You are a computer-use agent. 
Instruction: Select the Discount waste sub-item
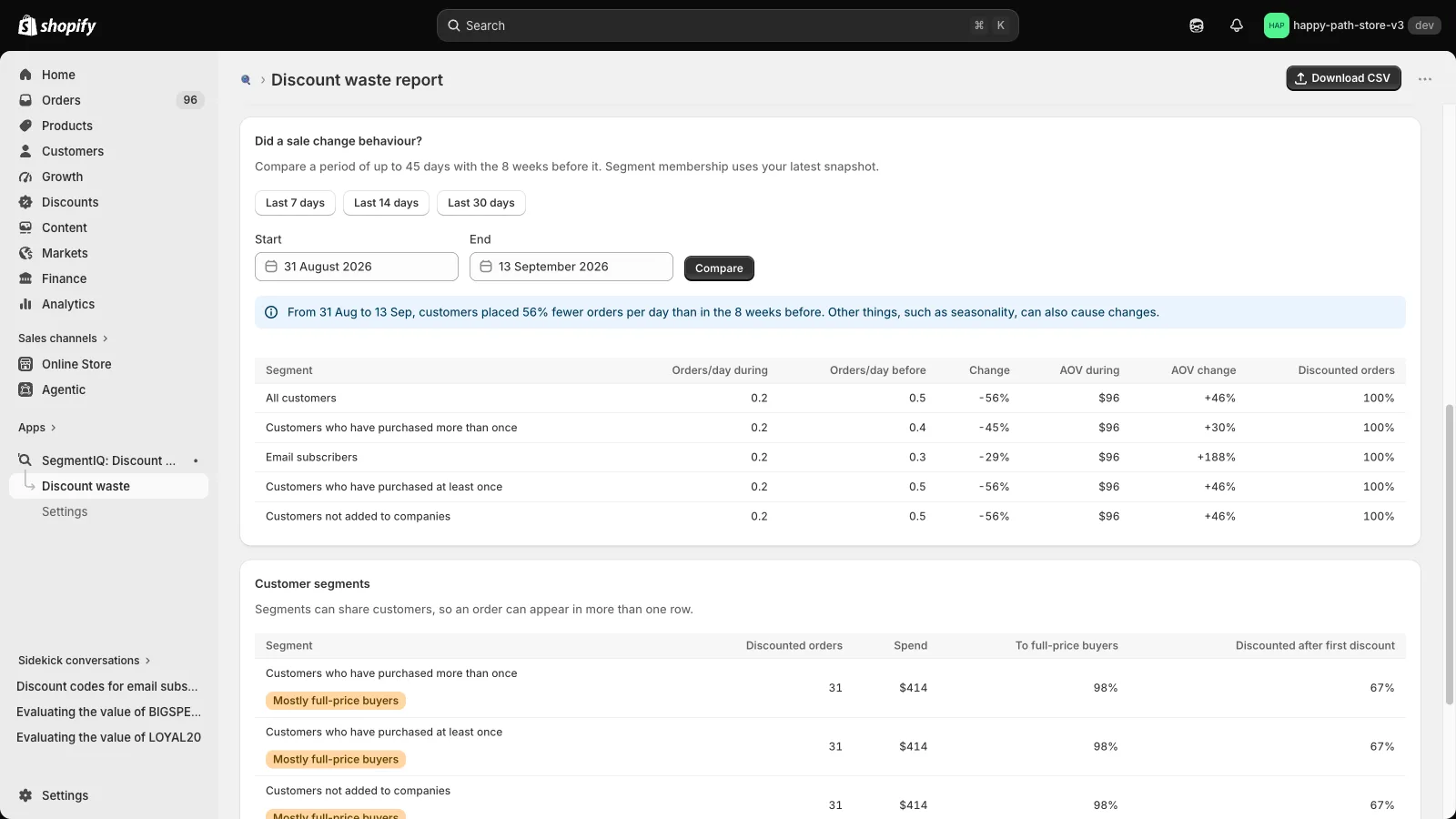[109, 486]
